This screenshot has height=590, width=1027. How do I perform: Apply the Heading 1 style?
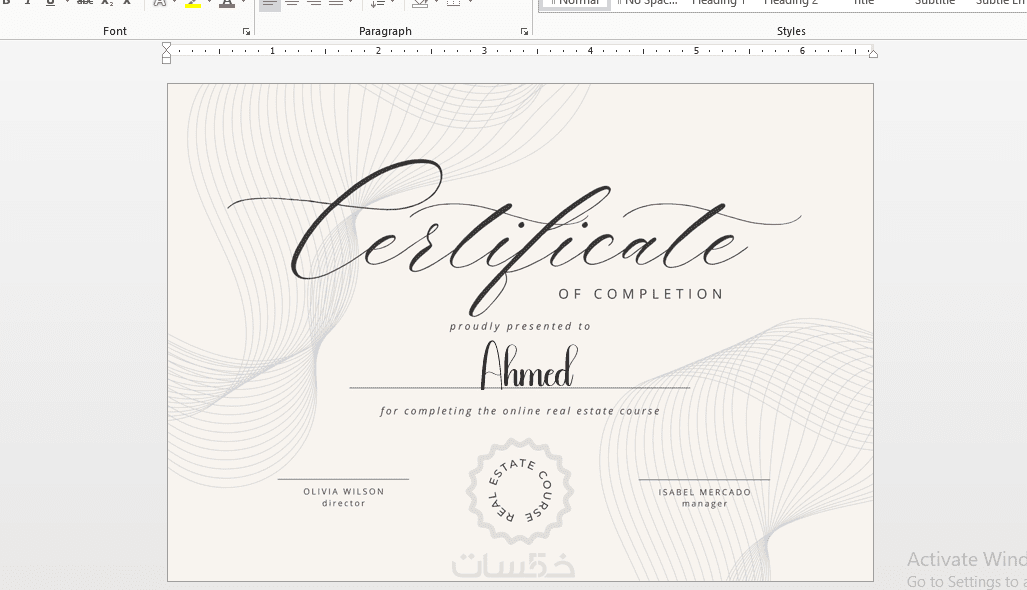pos(719,4)
